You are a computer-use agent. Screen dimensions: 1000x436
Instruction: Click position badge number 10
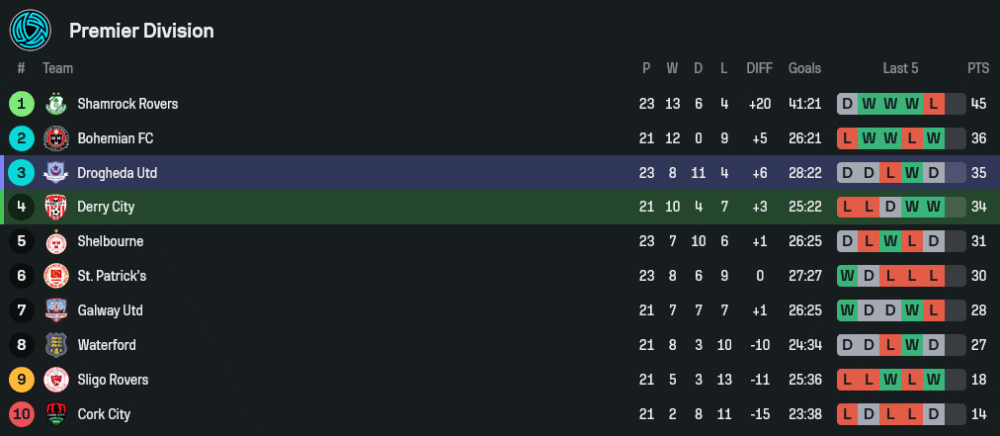(x=21, y=414)
